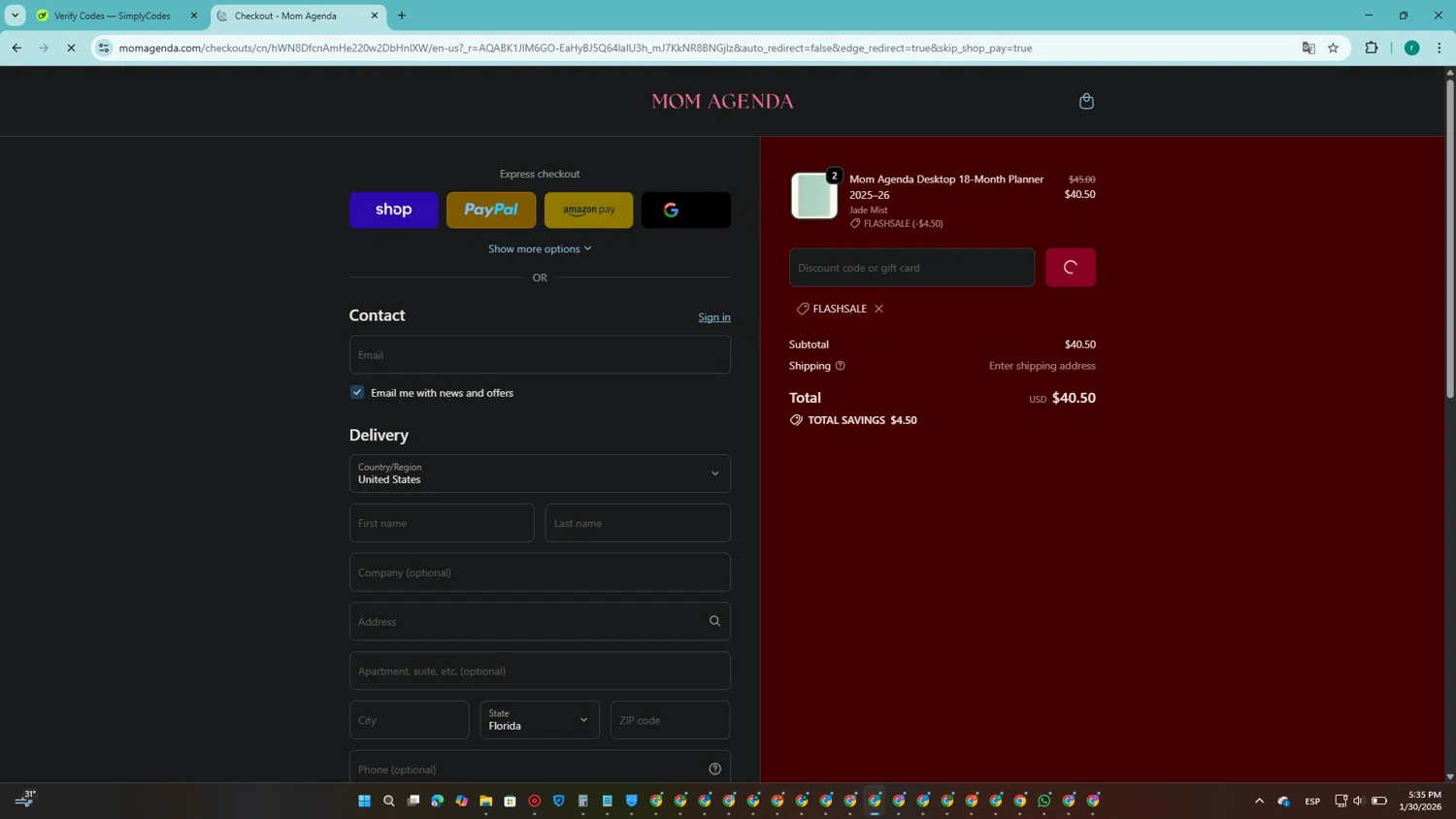Show hidden system tray icons
The image size is (1456, 819).
point(1260,801)
